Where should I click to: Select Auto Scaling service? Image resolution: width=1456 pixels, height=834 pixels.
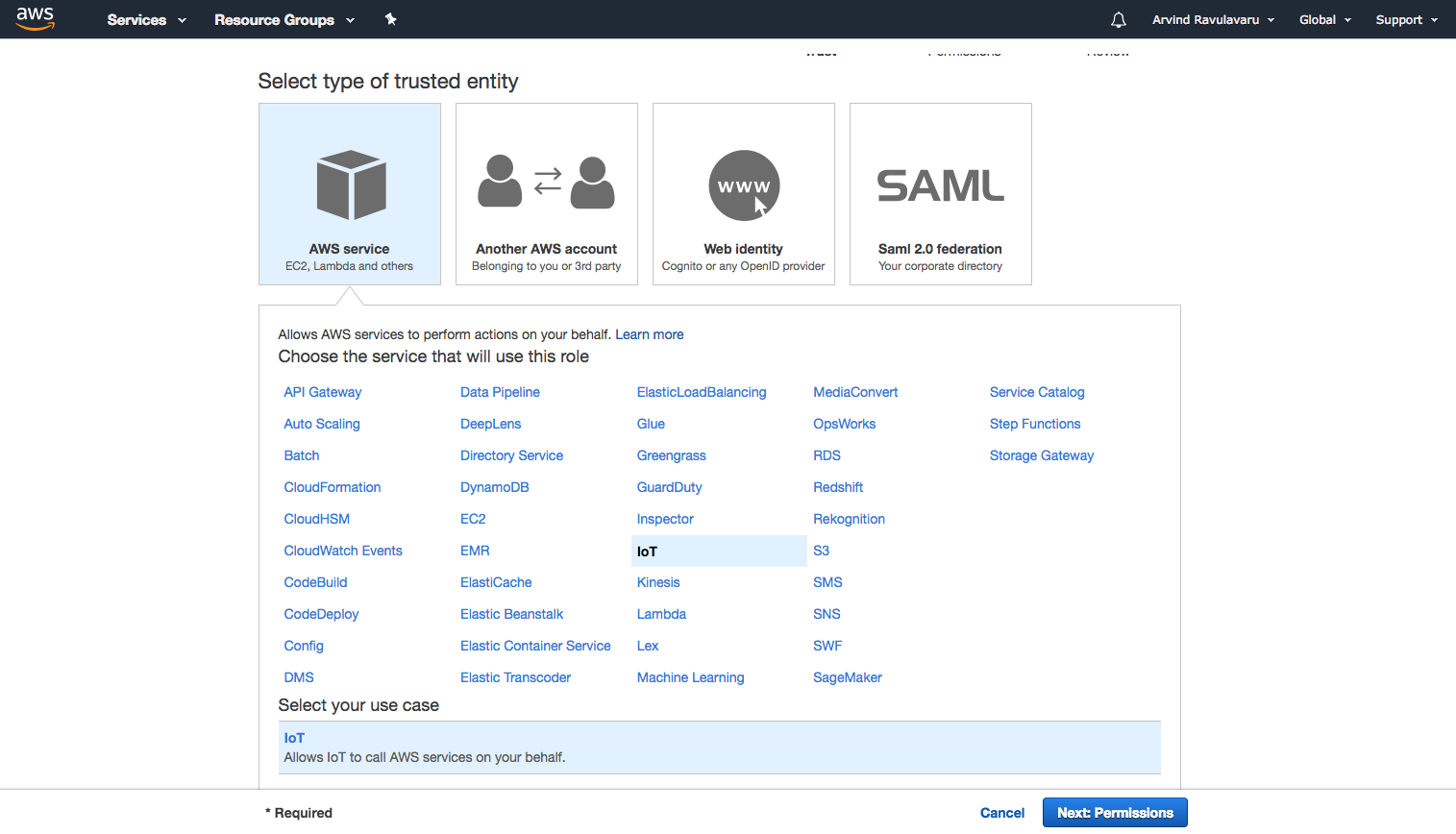(x=322, y=424)
